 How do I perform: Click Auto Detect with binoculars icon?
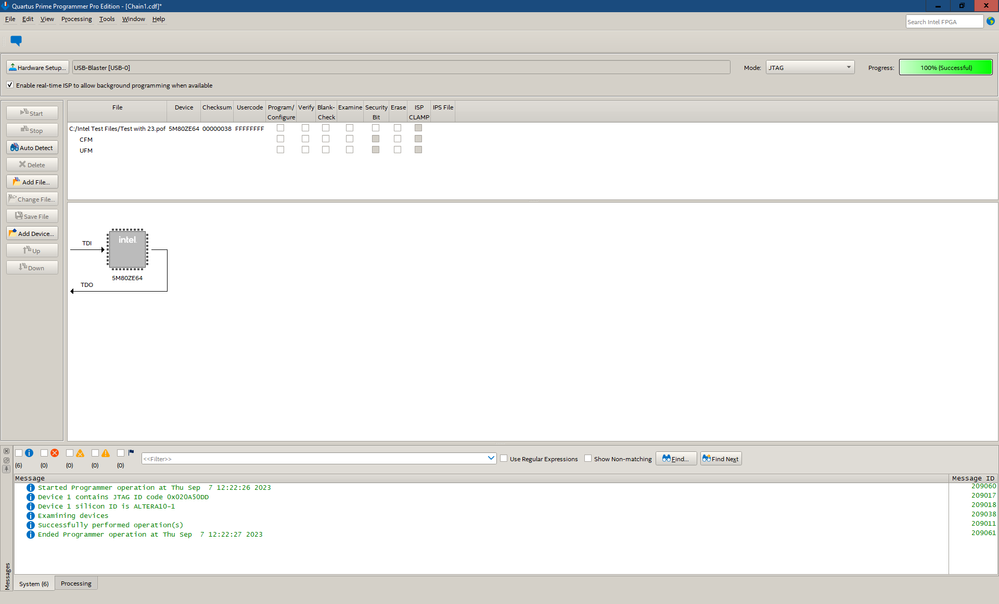pyautogui.click(x=33, y=148)
